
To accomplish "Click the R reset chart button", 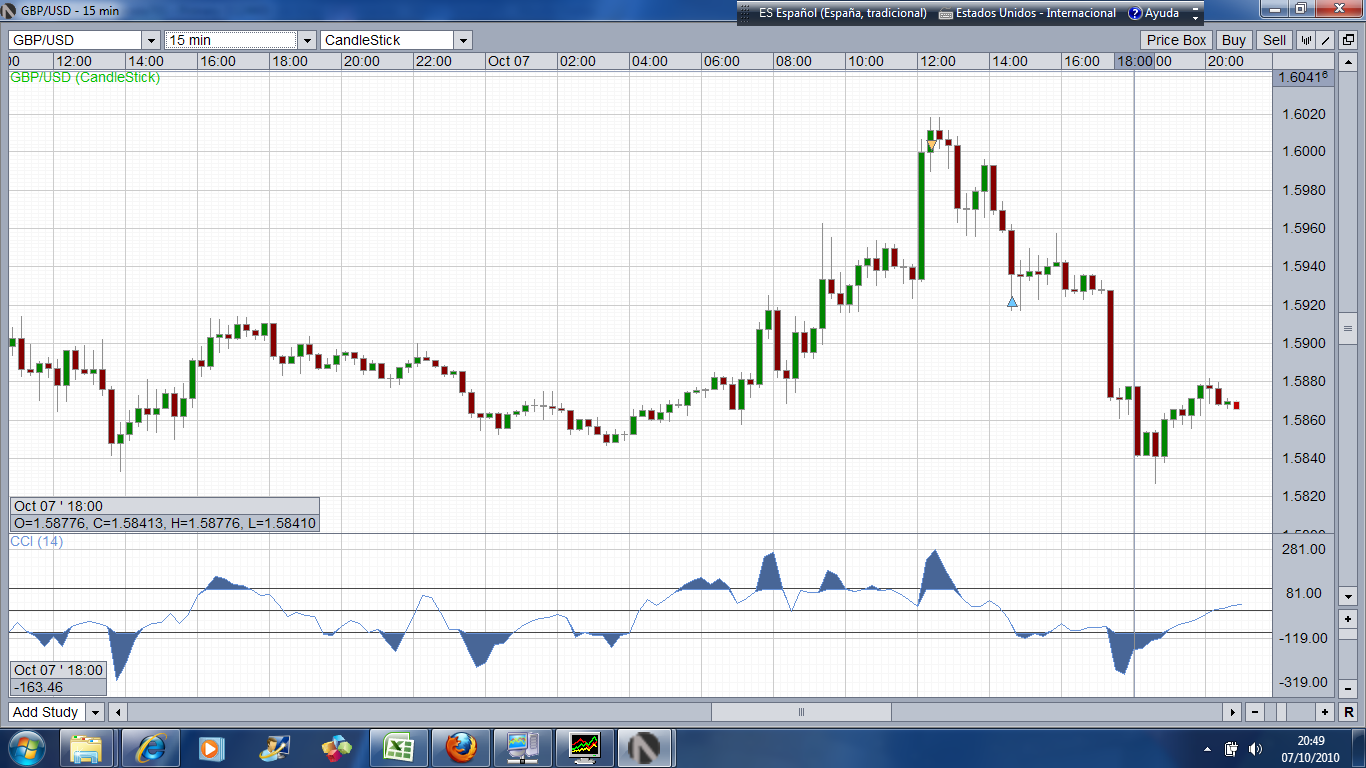I will click(1347, 712).
